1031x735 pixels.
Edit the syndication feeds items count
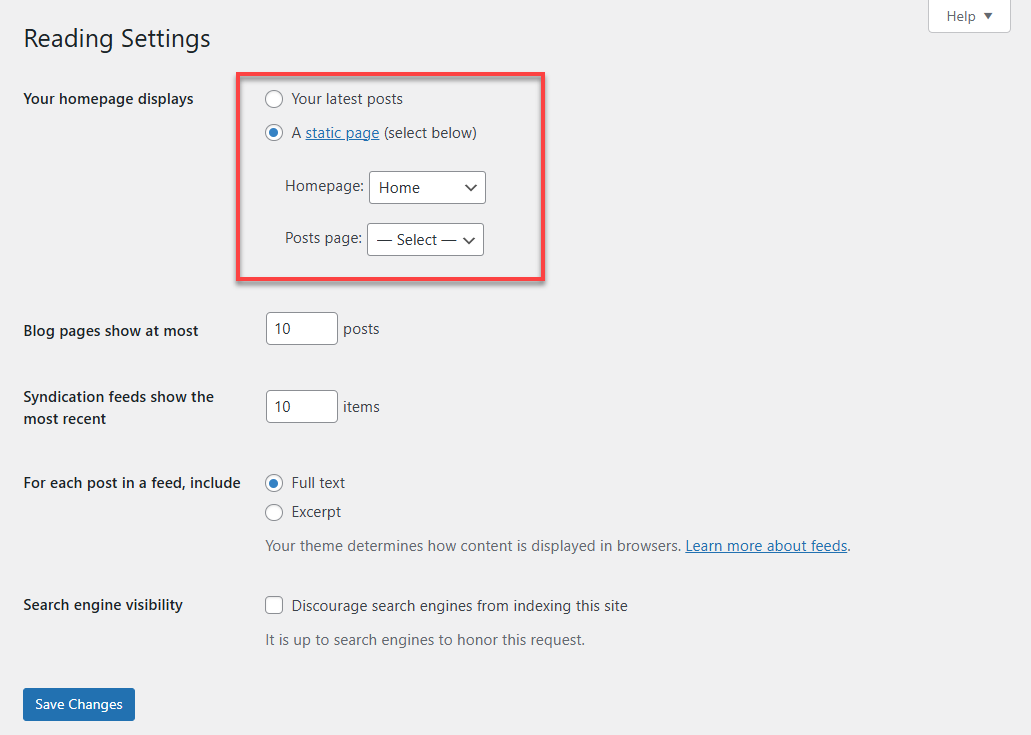[x=301, y=406]
